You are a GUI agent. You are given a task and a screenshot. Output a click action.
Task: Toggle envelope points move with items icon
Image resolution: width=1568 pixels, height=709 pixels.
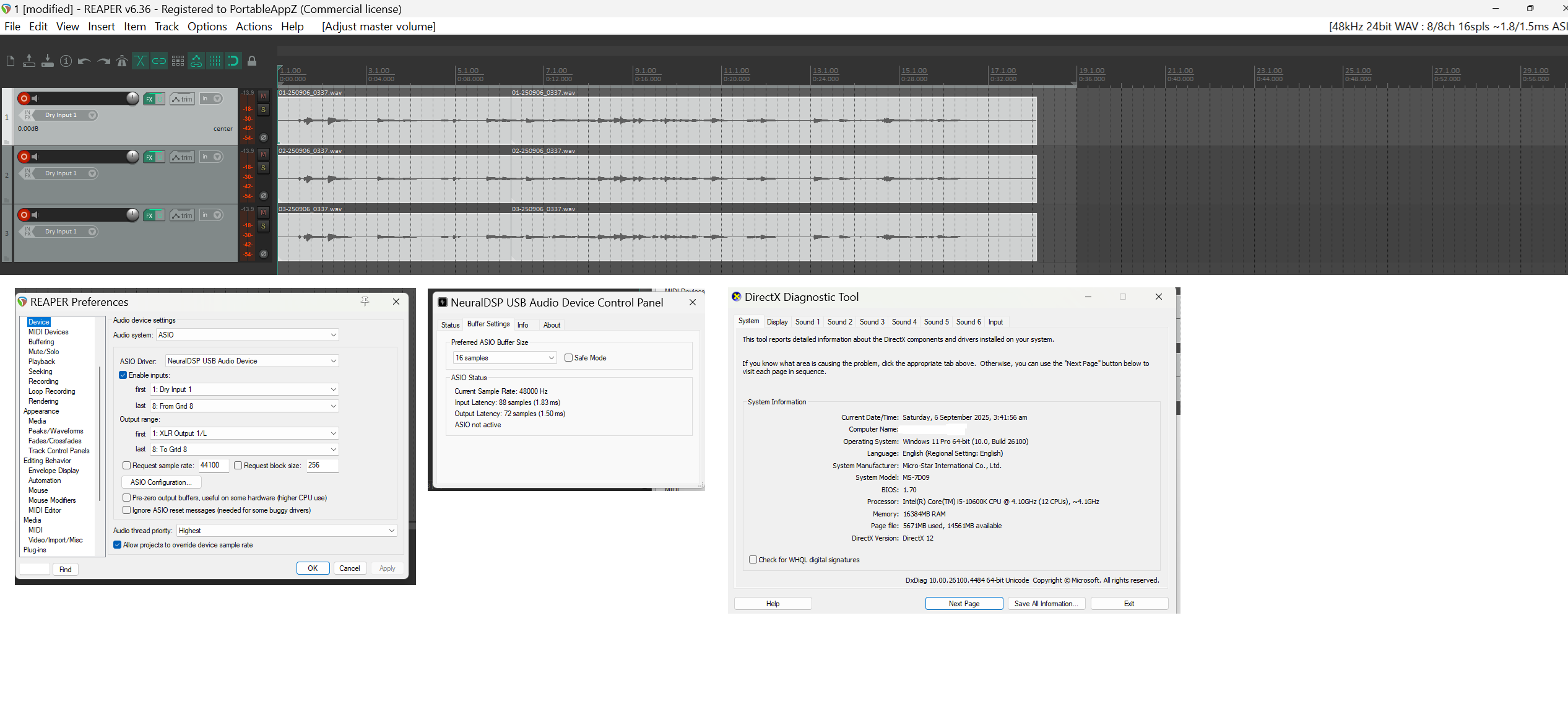(x=196, y=61)
